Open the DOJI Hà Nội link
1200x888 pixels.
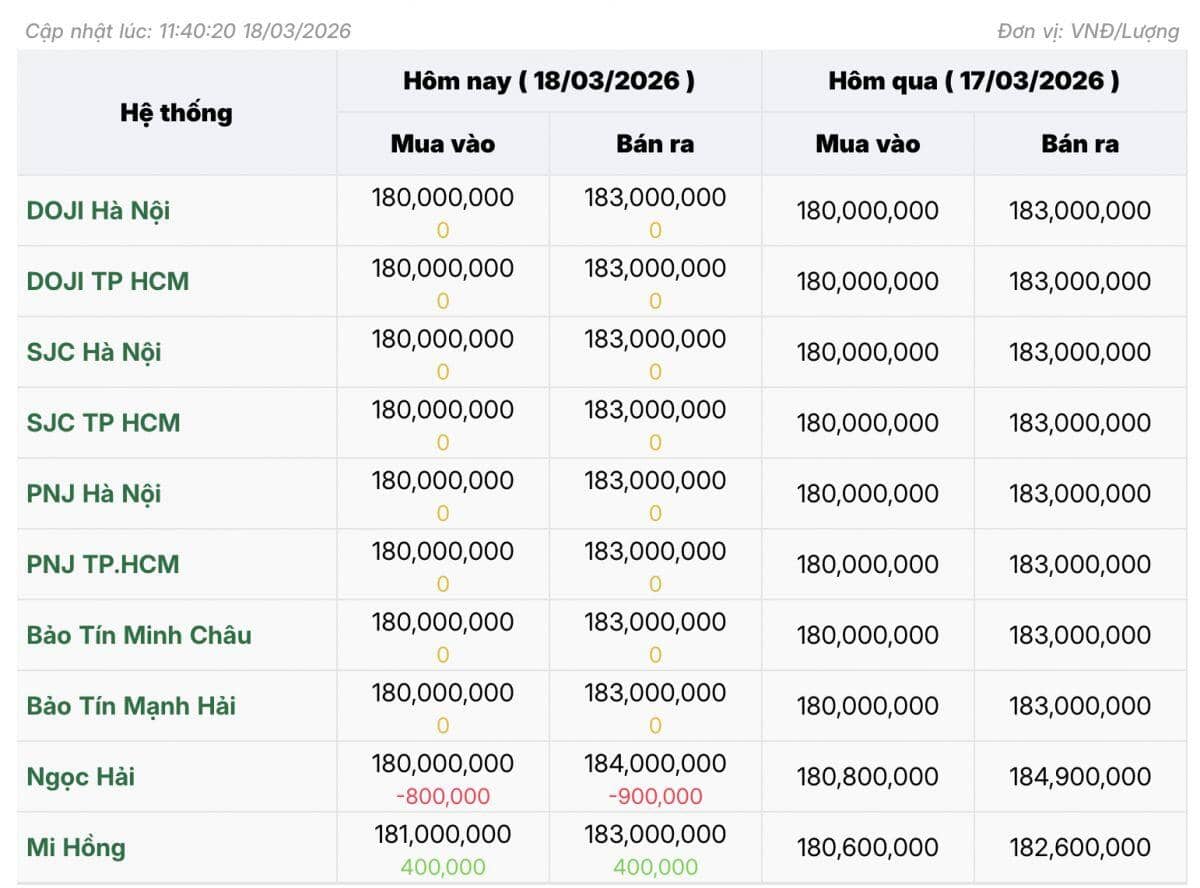(98, 211)
